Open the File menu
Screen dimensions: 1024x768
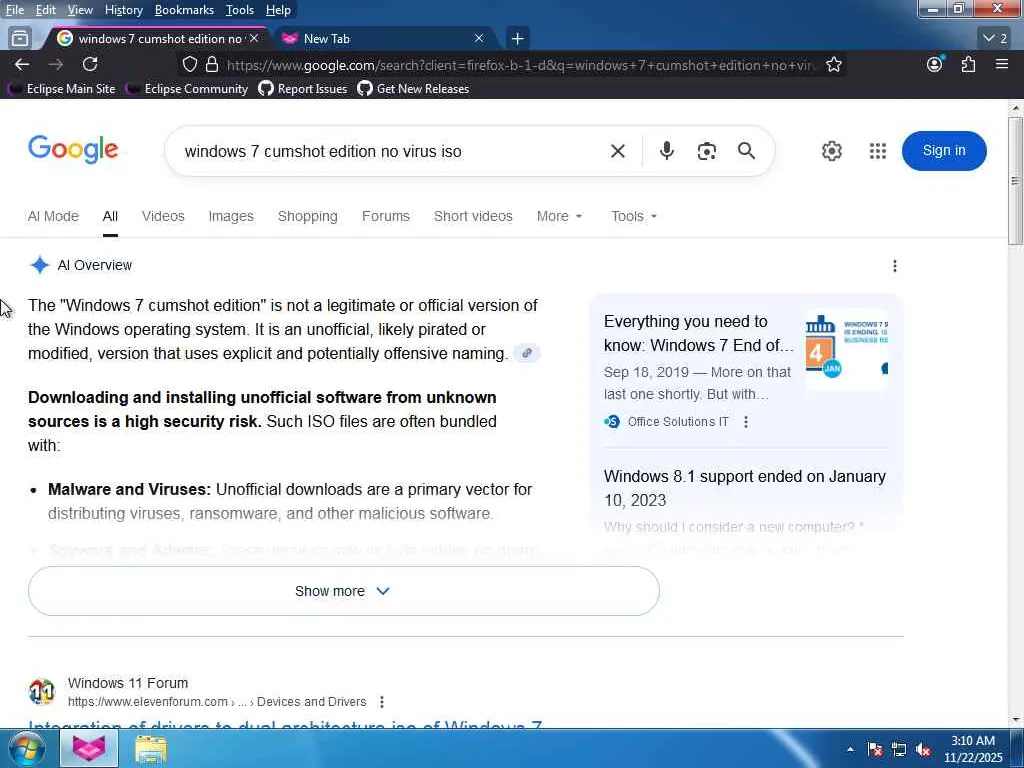coord(14,10)
